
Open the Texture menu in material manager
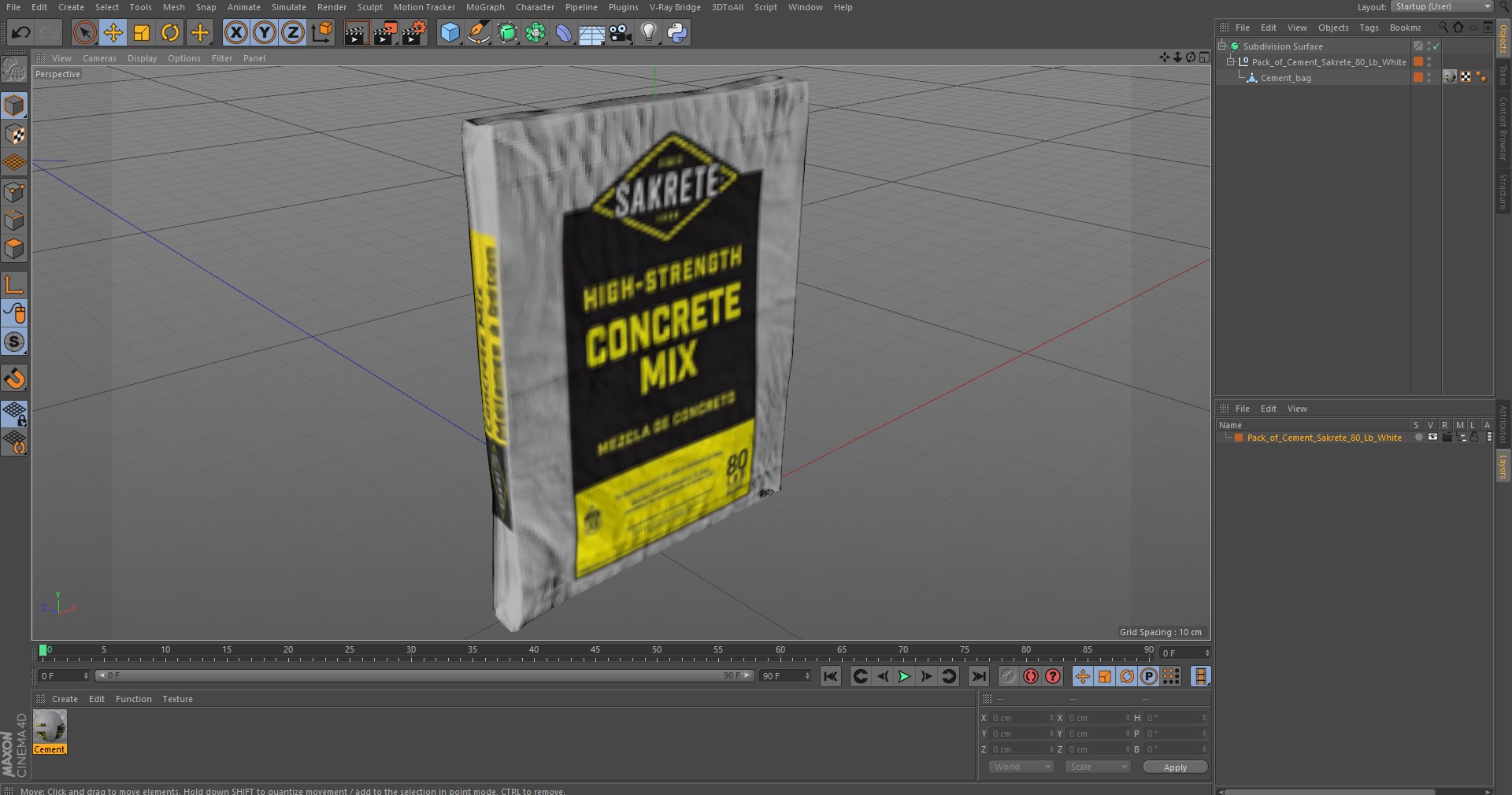tap(177, 699)
